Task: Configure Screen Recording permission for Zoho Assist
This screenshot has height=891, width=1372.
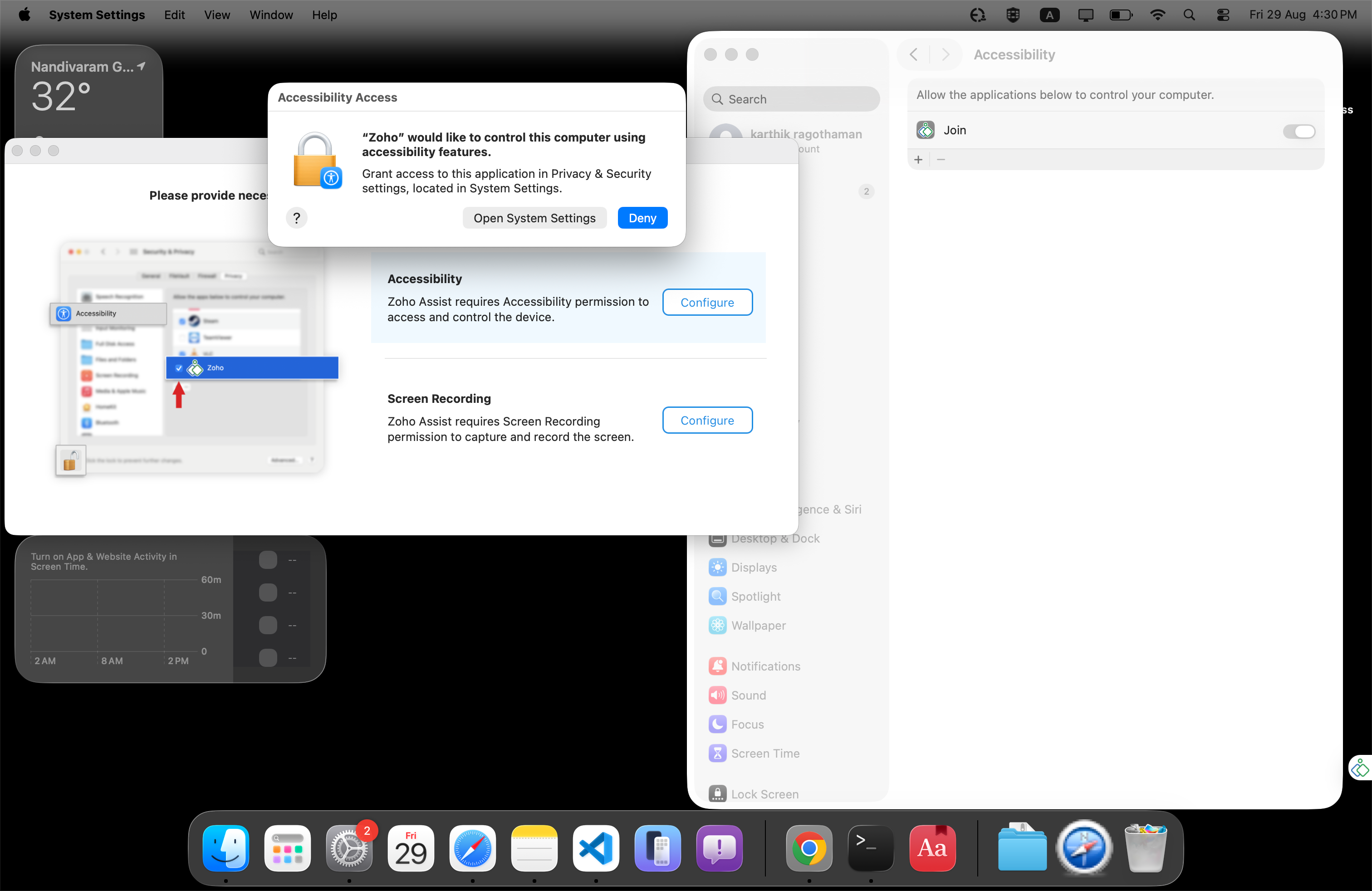Action: (x=707, y=420)
